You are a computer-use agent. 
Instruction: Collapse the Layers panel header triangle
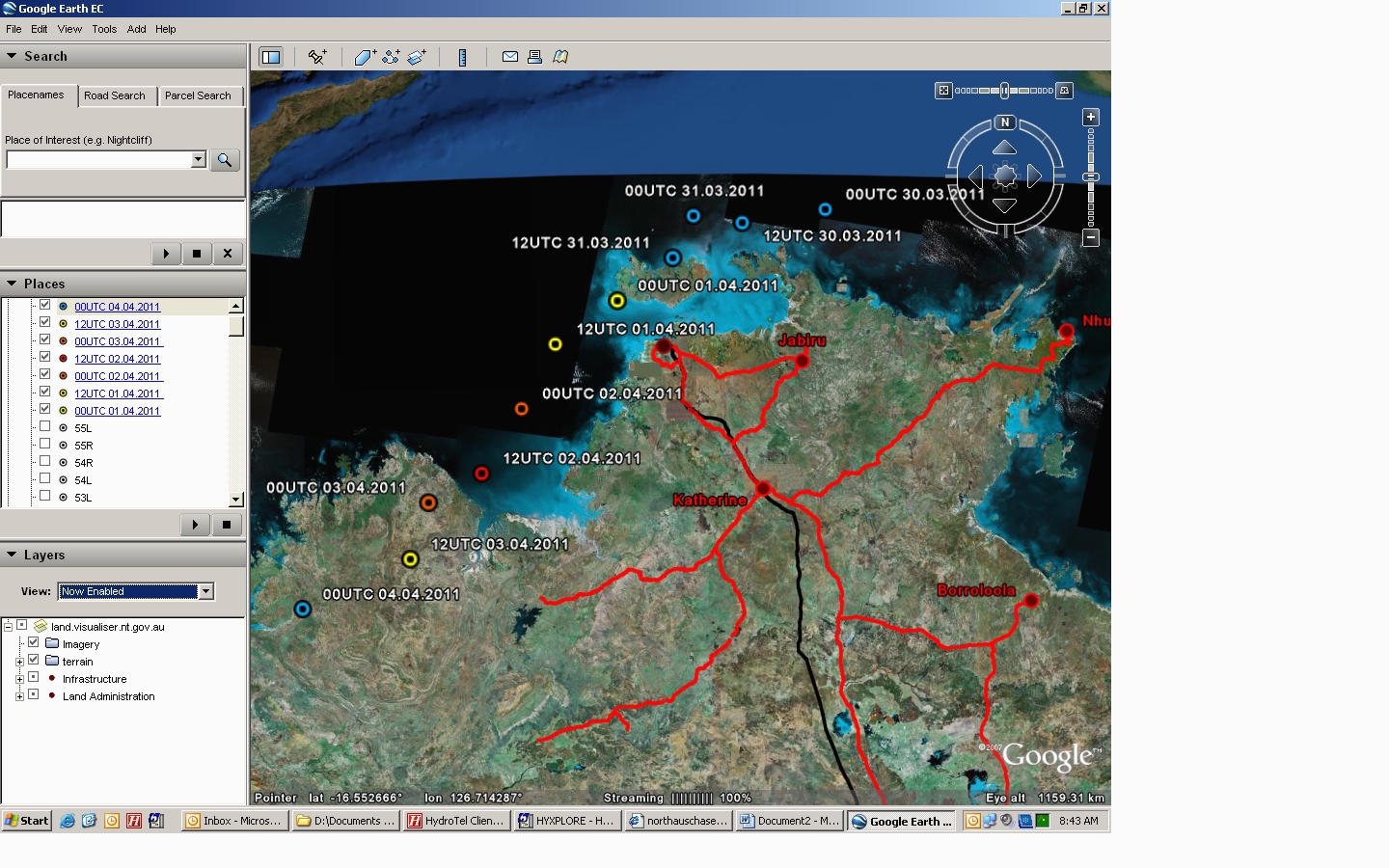(12, 555)
